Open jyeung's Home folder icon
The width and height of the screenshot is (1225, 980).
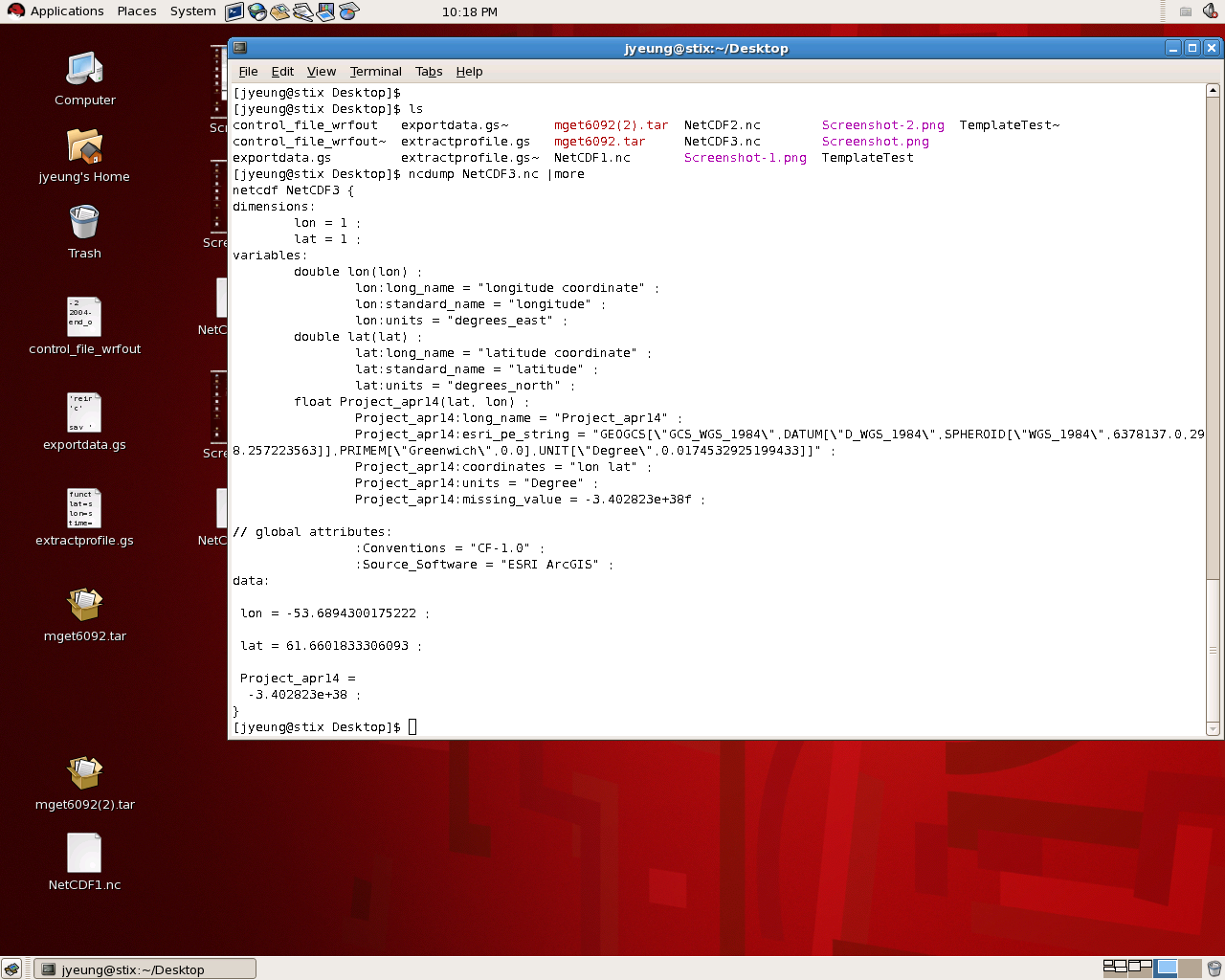pos(84,146)
